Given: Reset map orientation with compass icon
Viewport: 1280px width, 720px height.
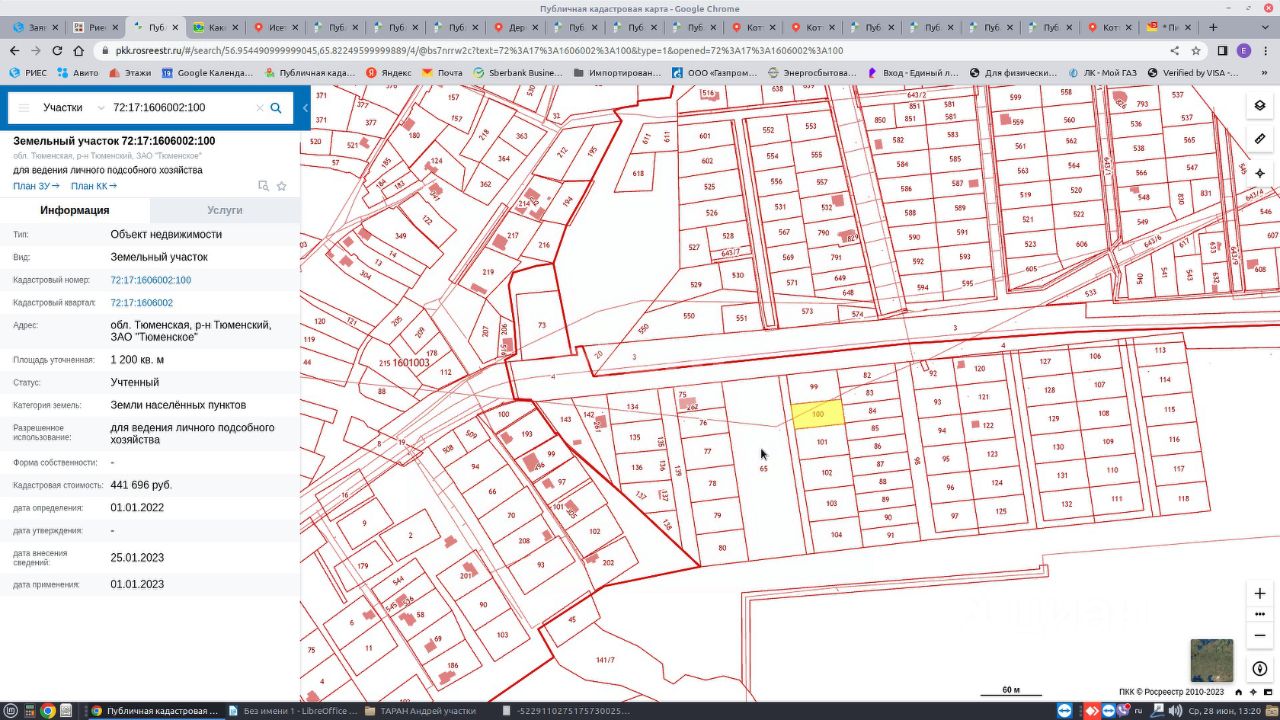Looking at the screenshot, I should [1260, 669].
